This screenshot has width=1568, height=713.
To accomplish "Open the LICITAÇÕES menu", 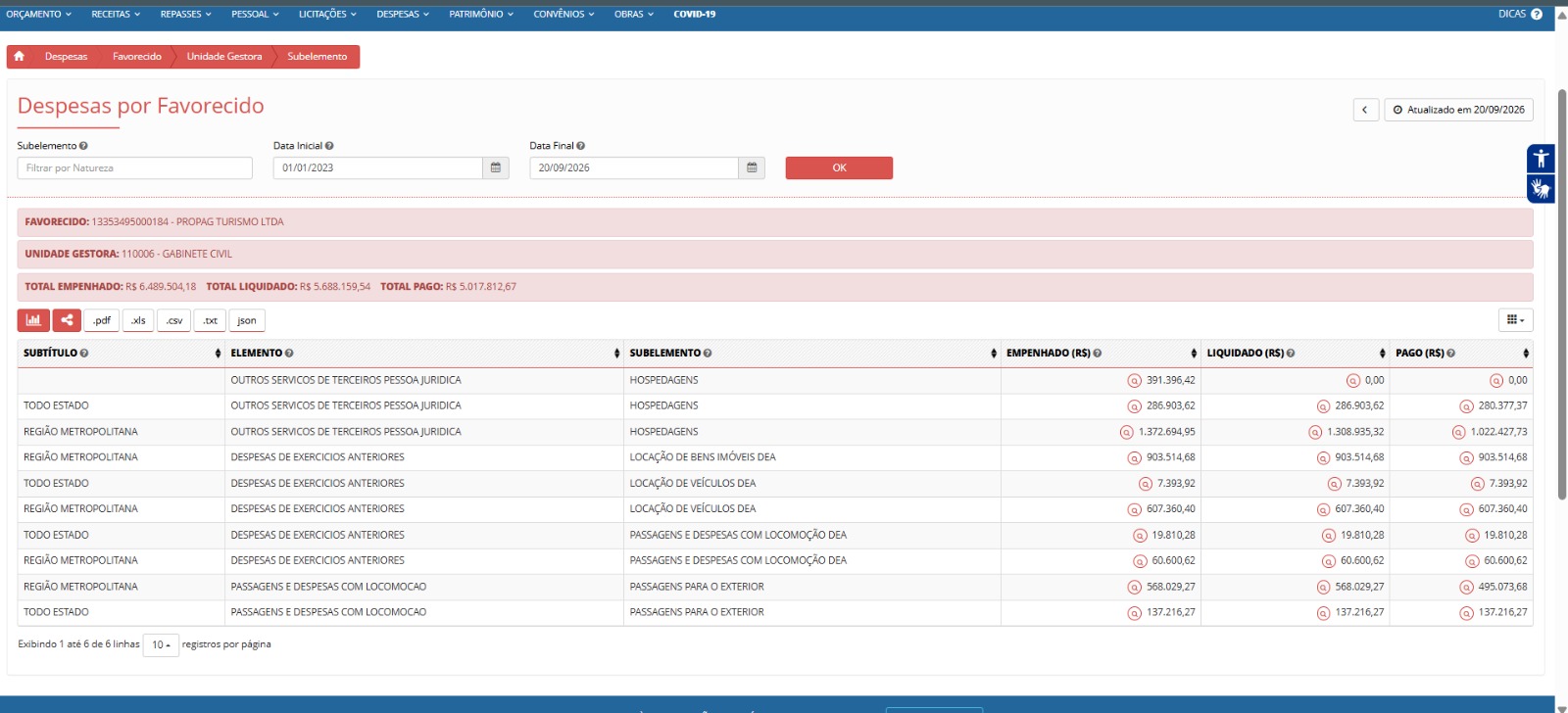I will click(x=327, y=14).
